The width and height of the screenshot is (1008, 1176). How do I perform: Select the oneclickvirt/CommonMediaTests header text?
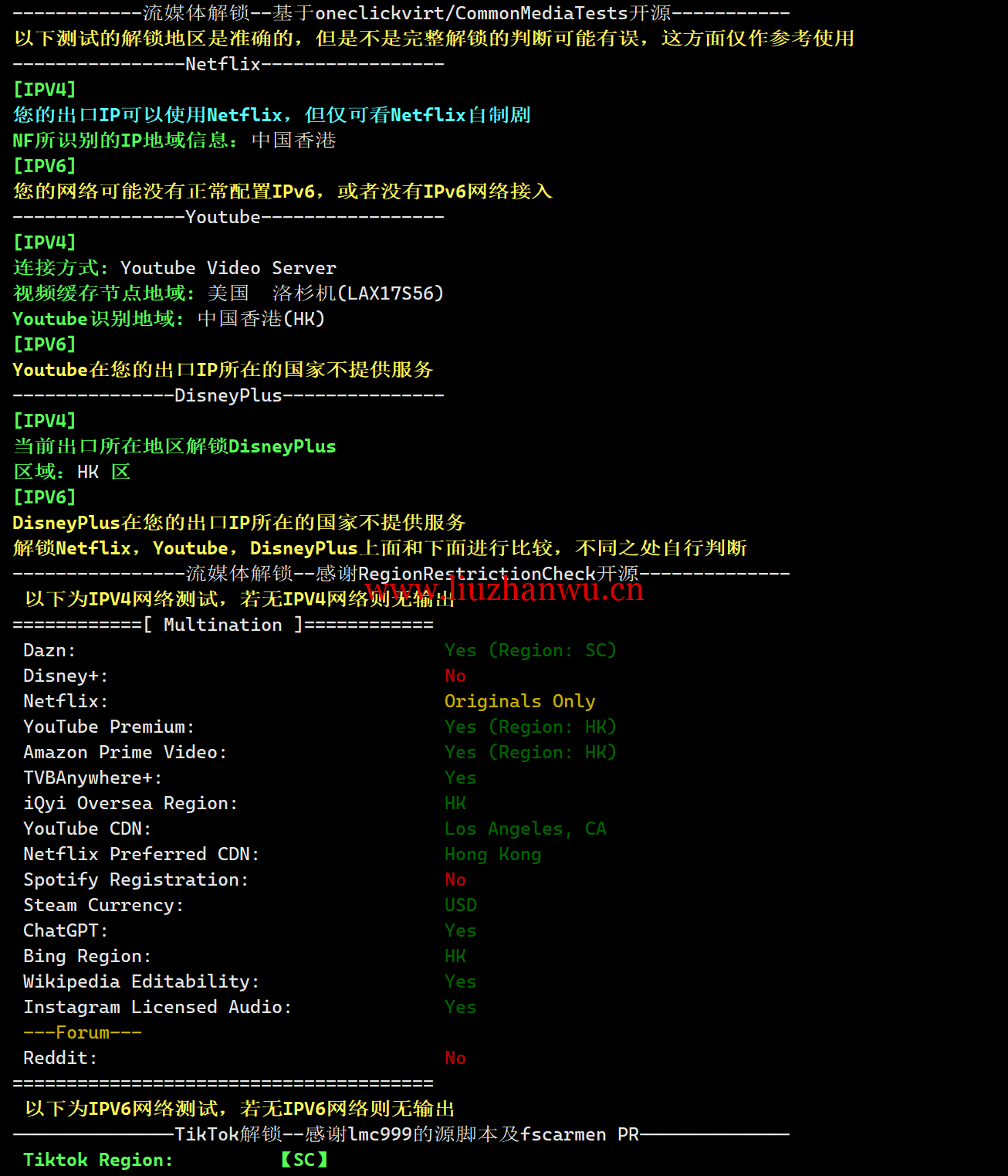[472, 13]
